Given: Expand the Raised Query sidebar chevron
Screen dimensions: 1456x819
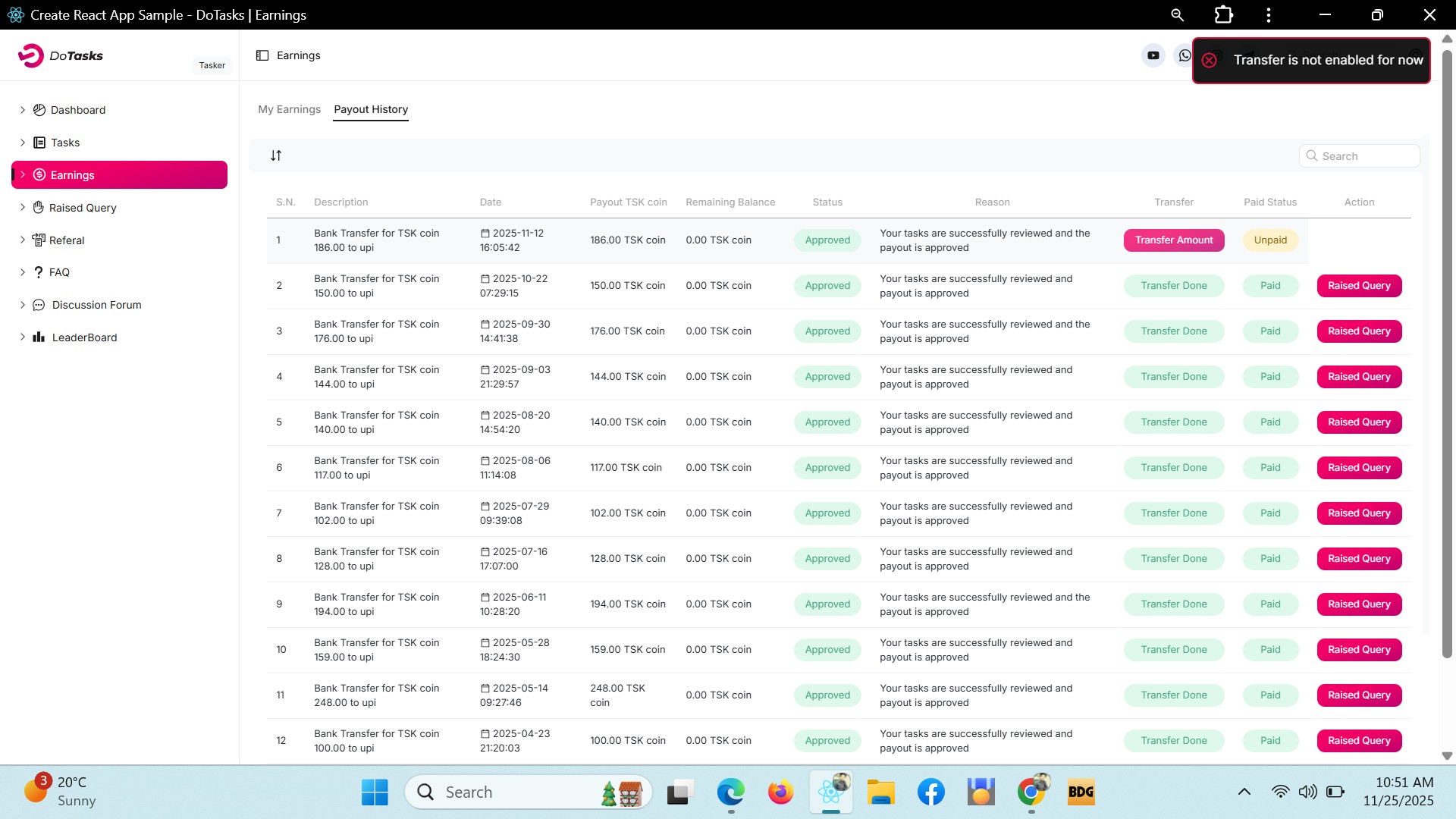Looking at the screenshot, I should point(23,208).
